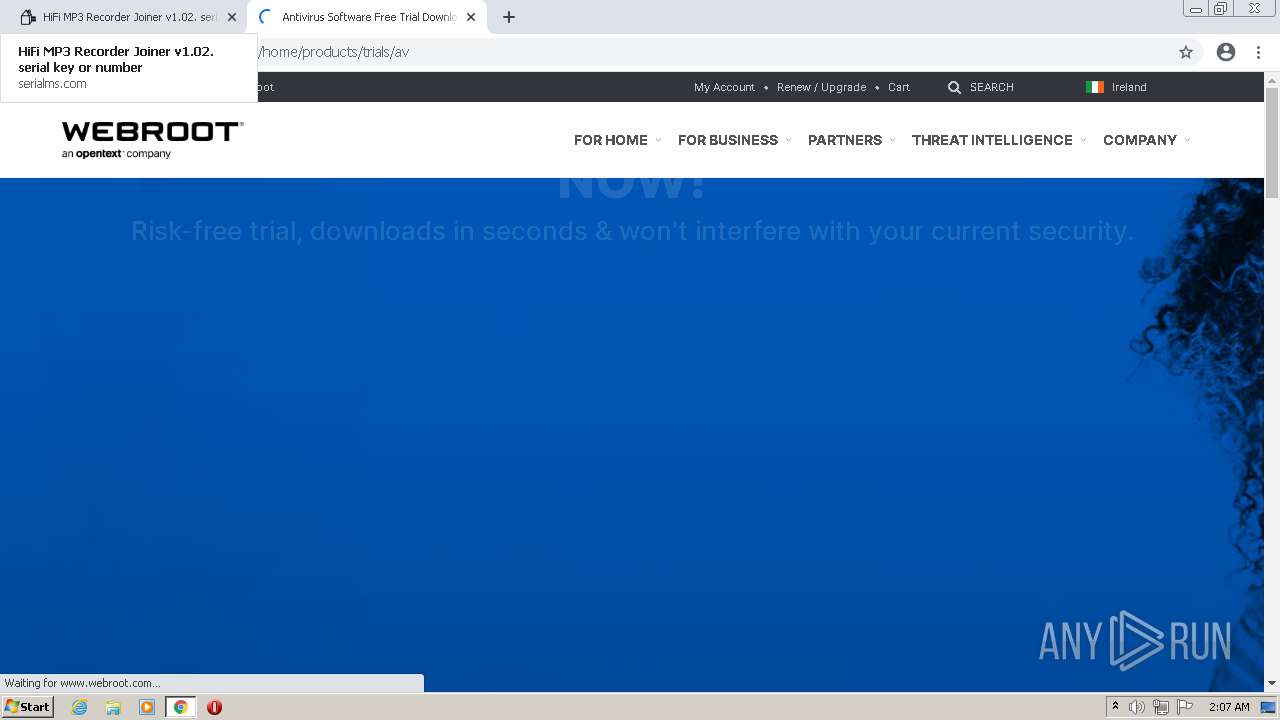
Task: Click the Webroot logo
Action: click(152, 140)
